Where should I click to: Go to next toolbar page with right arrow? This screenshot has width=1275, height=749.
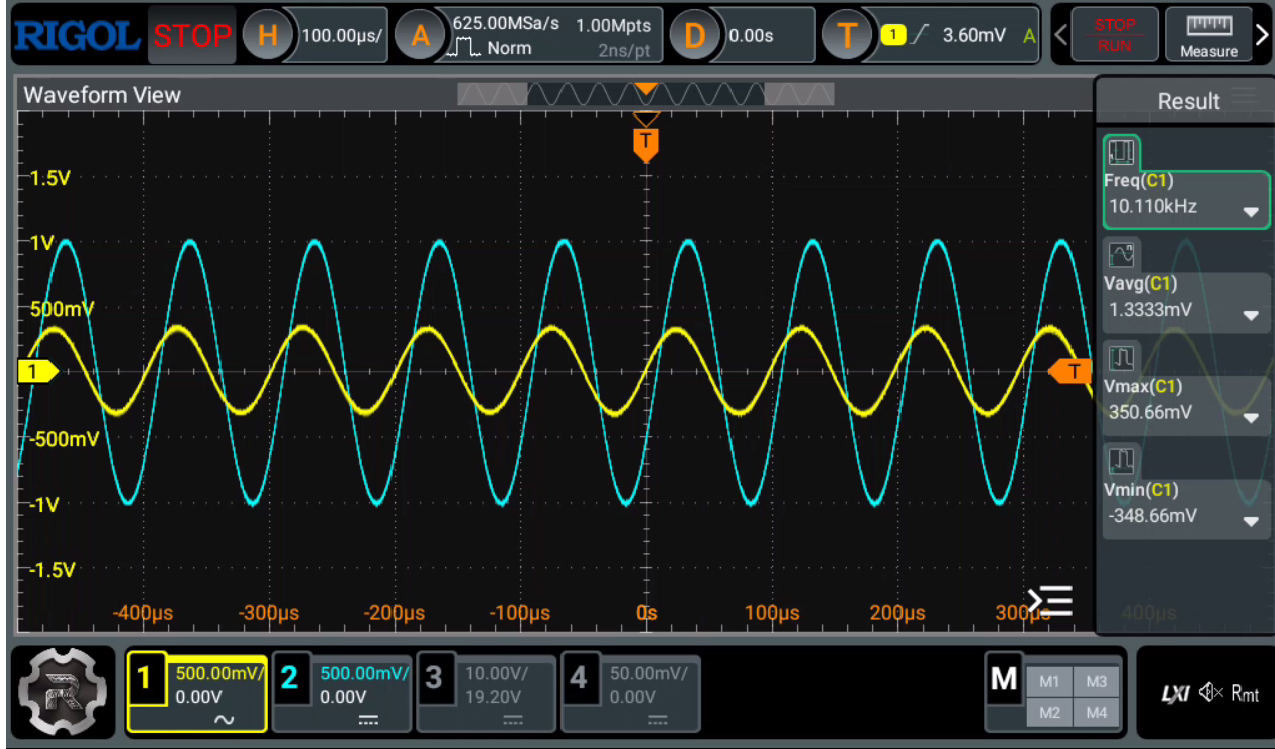[1261, 36]
